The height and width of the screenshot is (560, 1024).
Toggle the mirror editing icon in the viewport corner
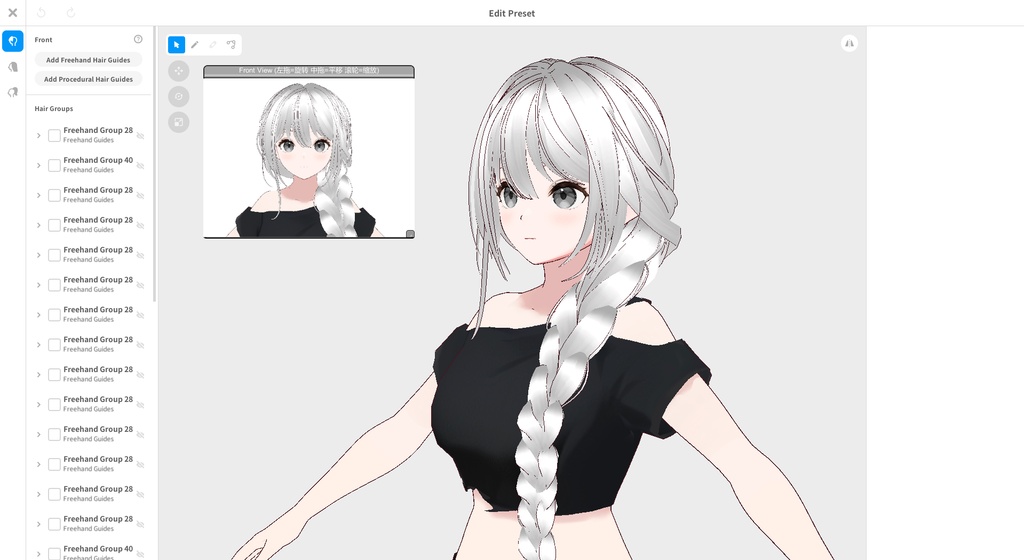point(849,43)
